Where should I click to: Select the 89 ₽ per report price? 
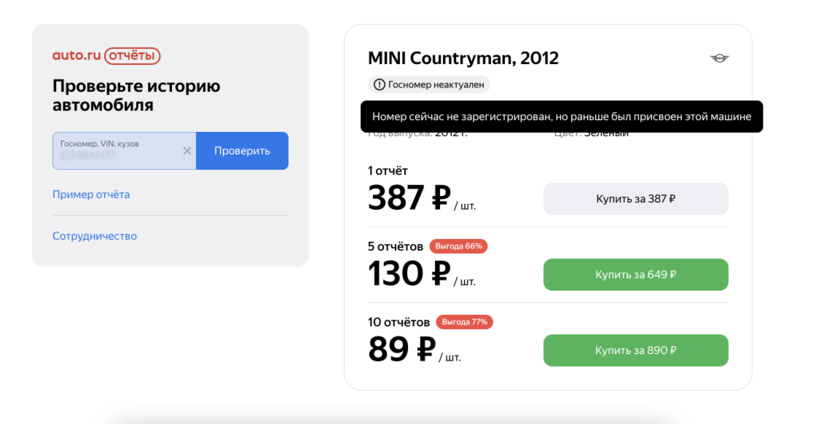402,350
